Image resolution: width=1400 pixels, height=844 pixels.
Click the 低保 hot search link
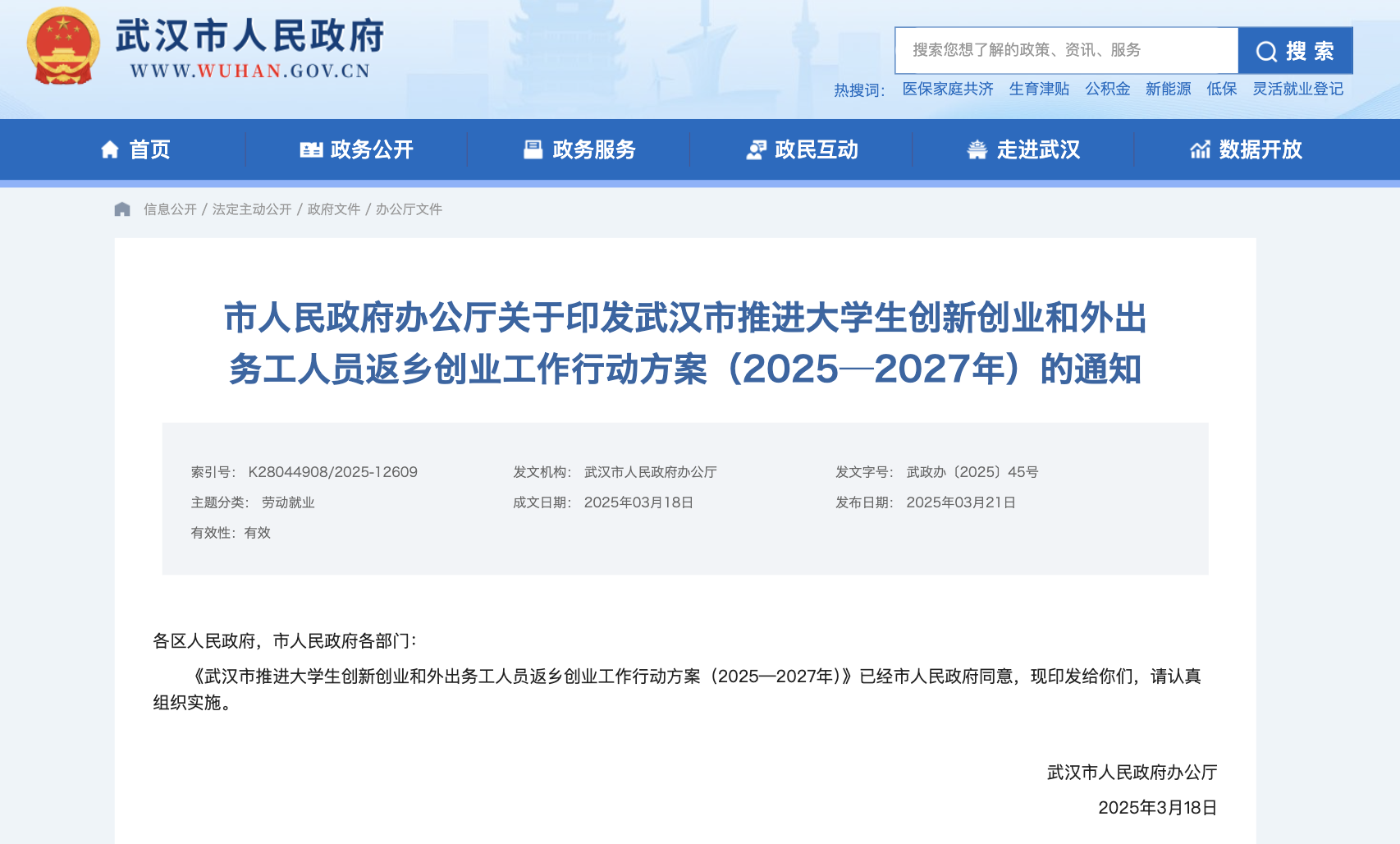pyautogui.click(x=1221, y=89)
